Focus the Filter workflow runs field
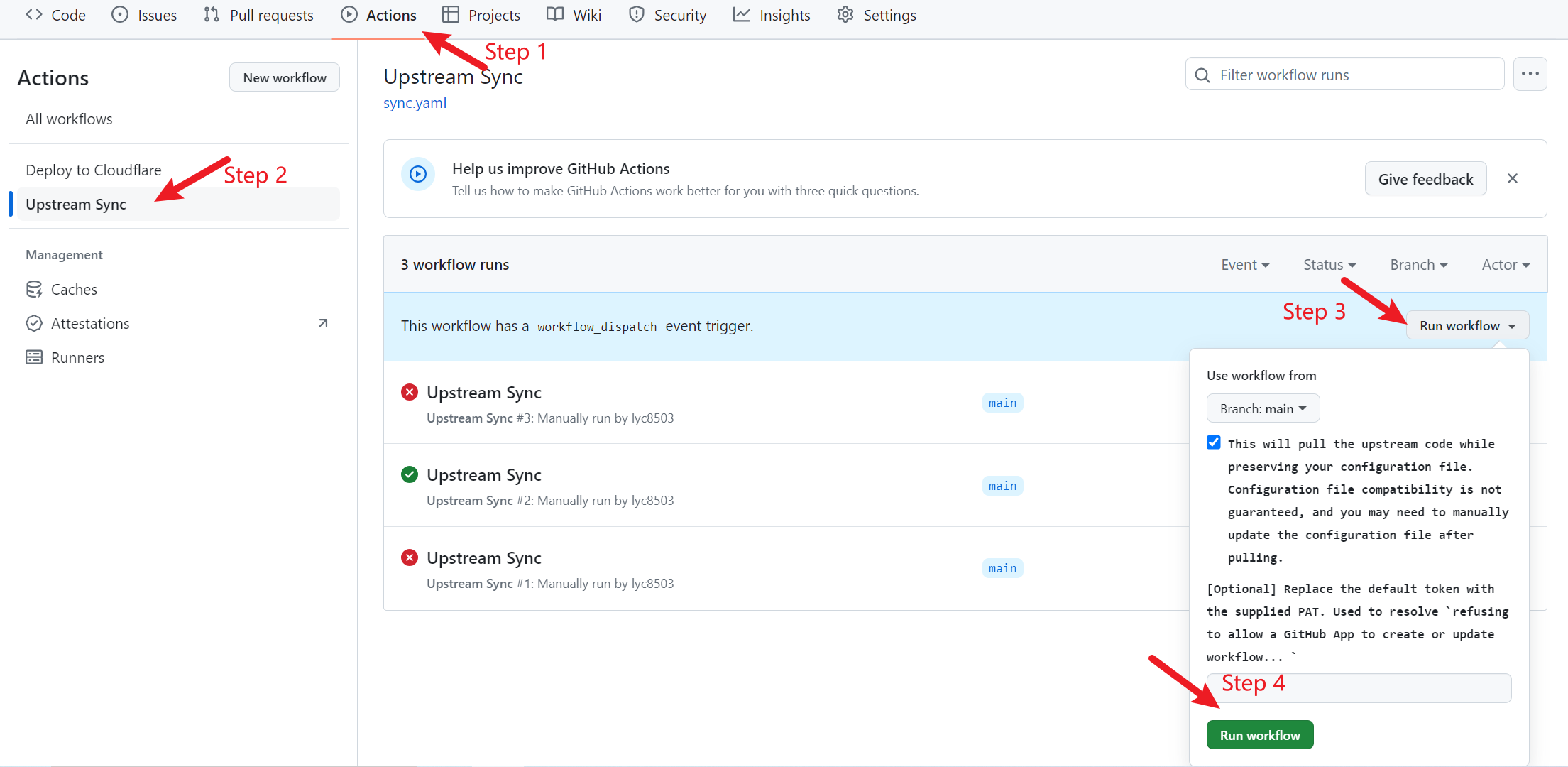This screenshot has height=767, width=1568. tap(1344, 75)
